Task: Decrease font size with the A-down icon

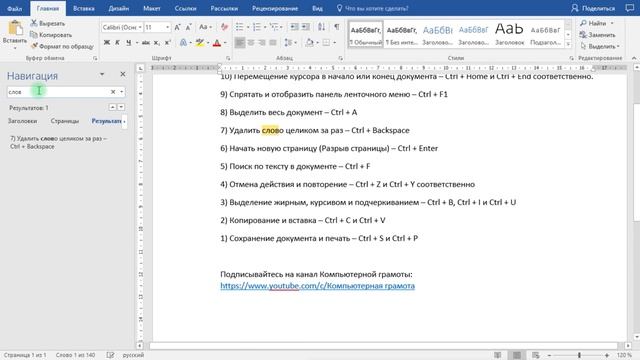Action: tap(188, 27)
